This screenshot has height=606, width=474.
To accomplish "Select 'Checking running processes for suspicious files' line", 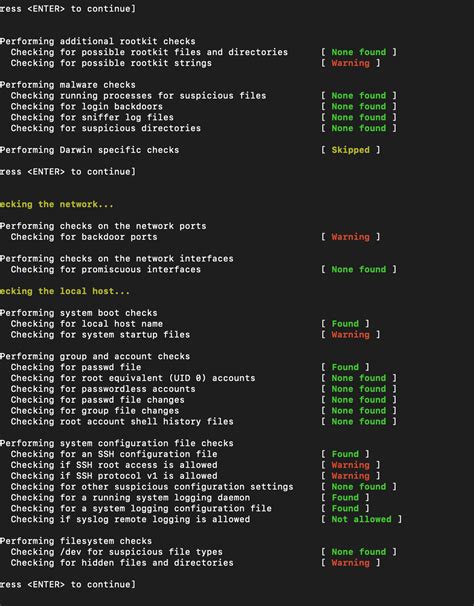I will pyautogui.click(x=138, y=95).
